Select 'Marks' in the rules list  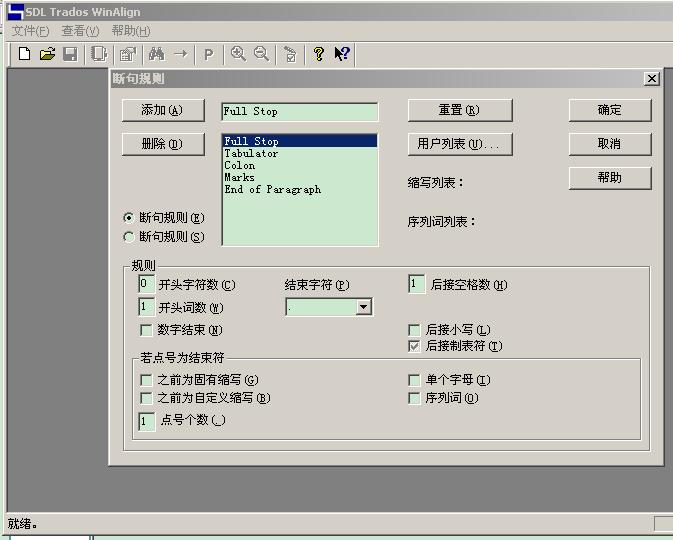[x=300, y=177]
